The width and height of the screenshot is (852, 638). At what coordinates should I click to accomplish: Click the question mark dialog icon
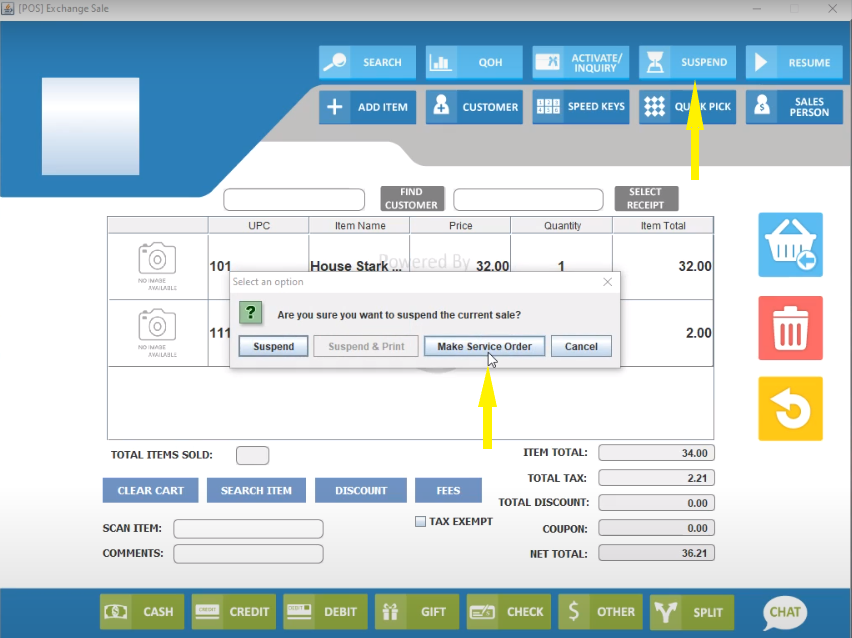pyautogui.click(x=250, y=313)
